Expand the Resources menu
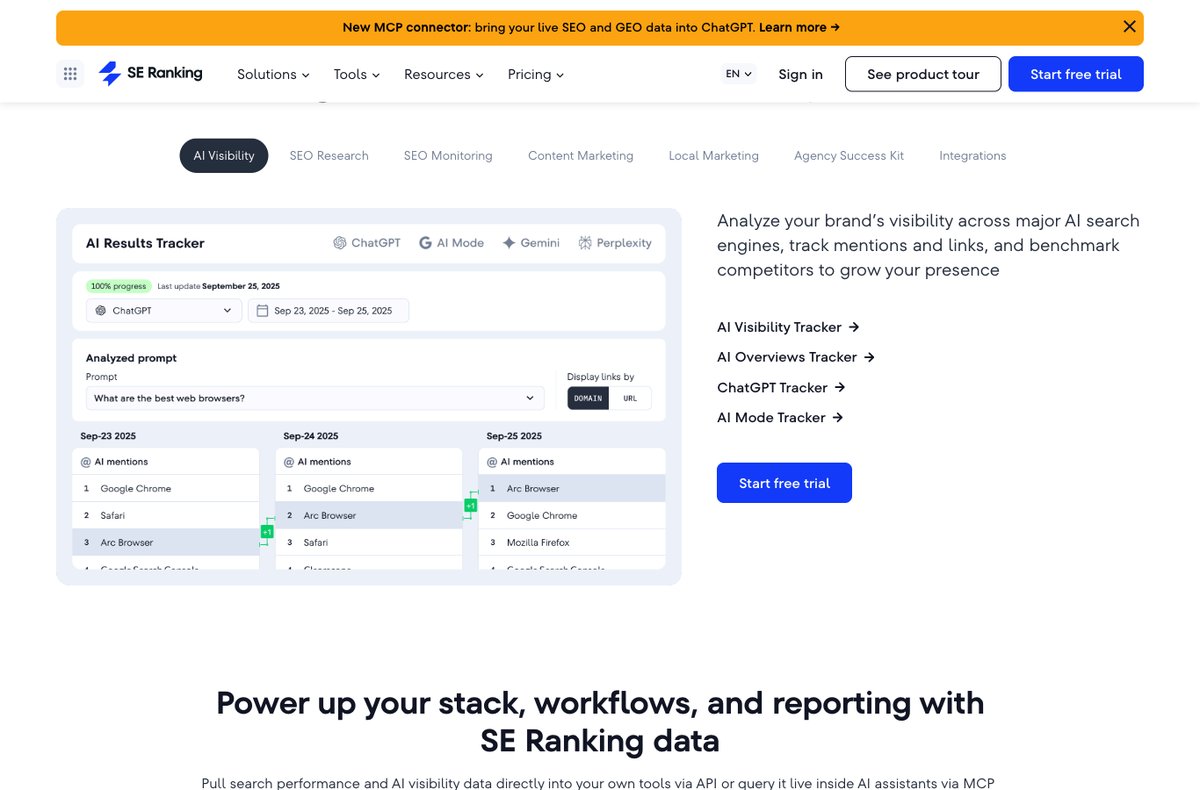 (x=444, y=74)
